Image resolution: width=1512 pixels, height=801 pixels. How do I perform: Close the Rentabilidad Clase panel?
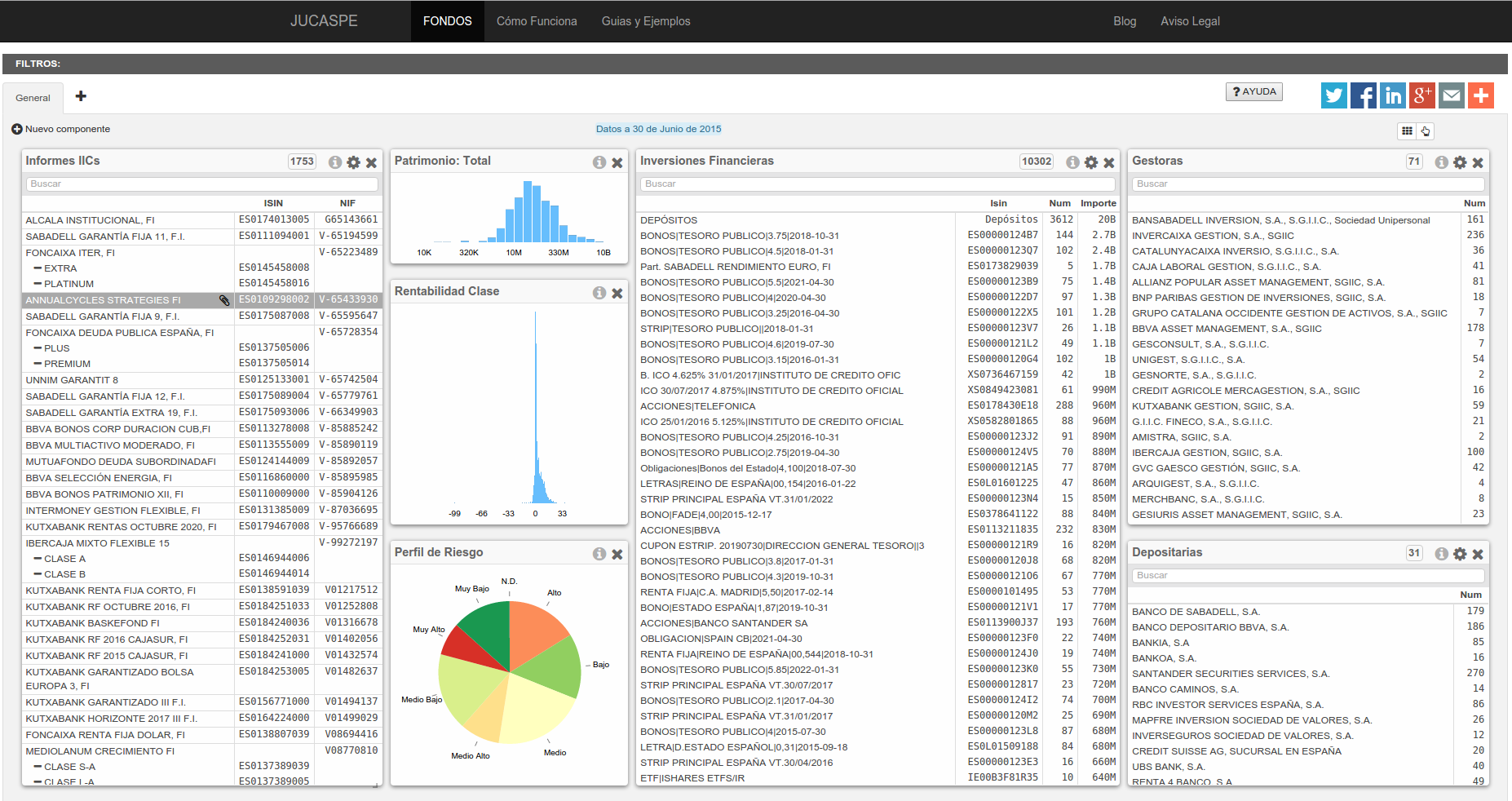point(617,293)
